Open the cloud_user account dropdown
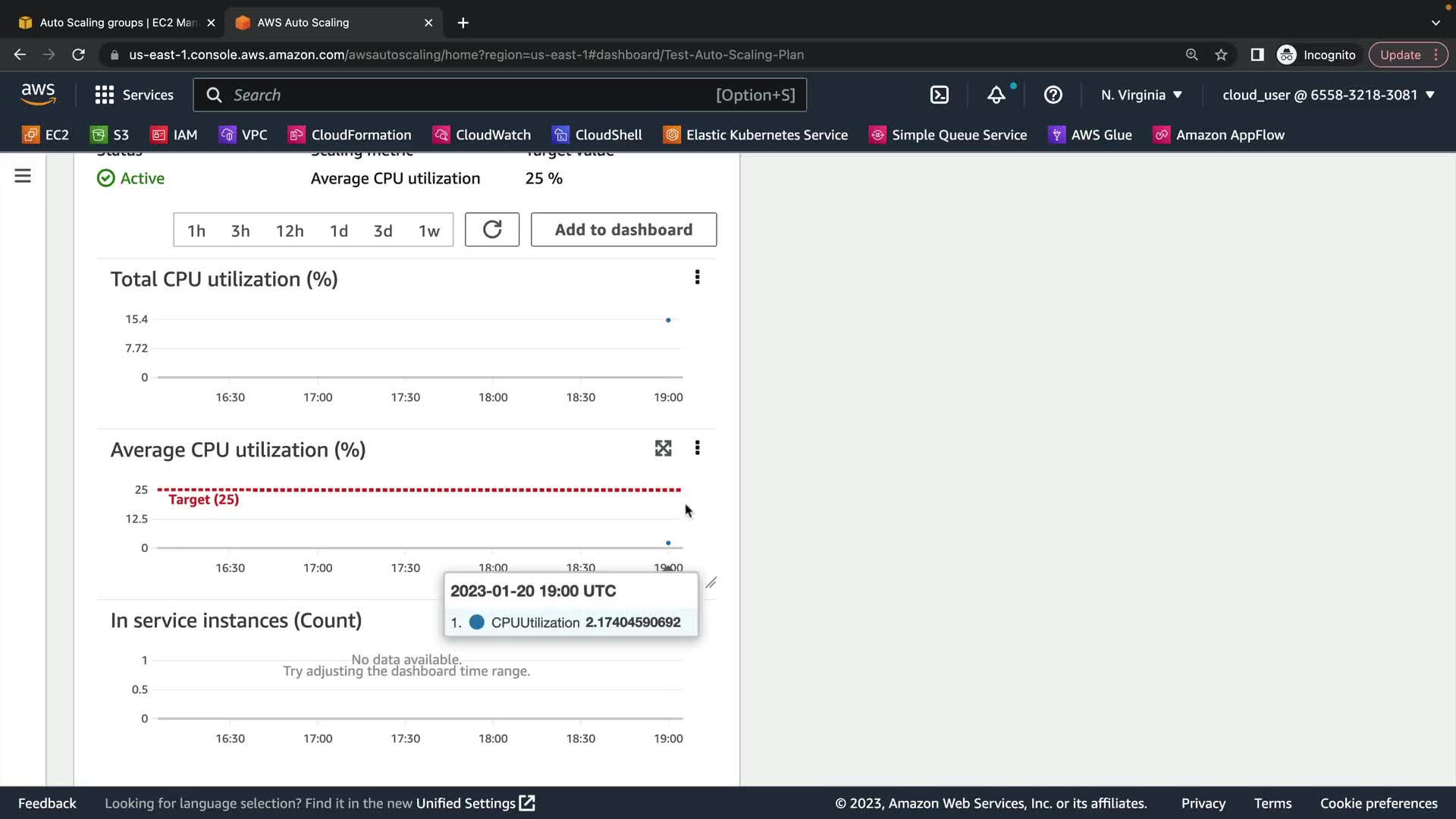Image resolution: width=1456 pixels, height=819 pixels. [x=1328, y=95]
